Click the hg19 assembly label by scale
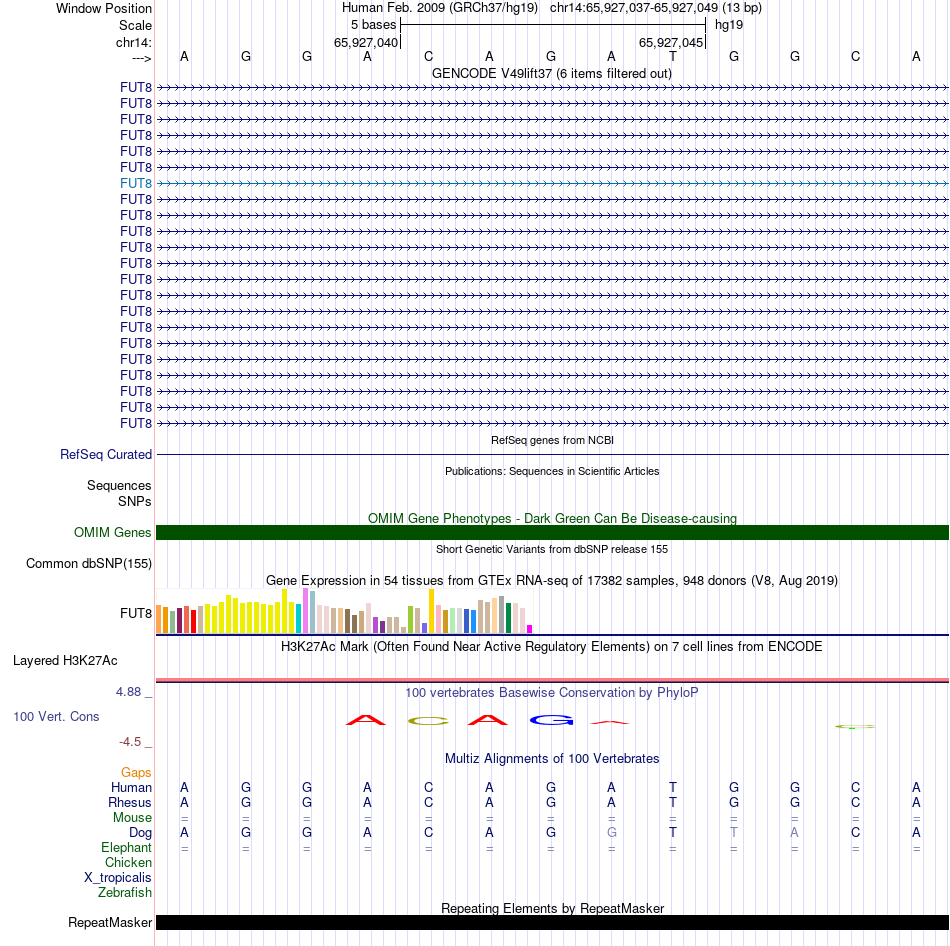 pyautogui.click(x=729, y=25)
